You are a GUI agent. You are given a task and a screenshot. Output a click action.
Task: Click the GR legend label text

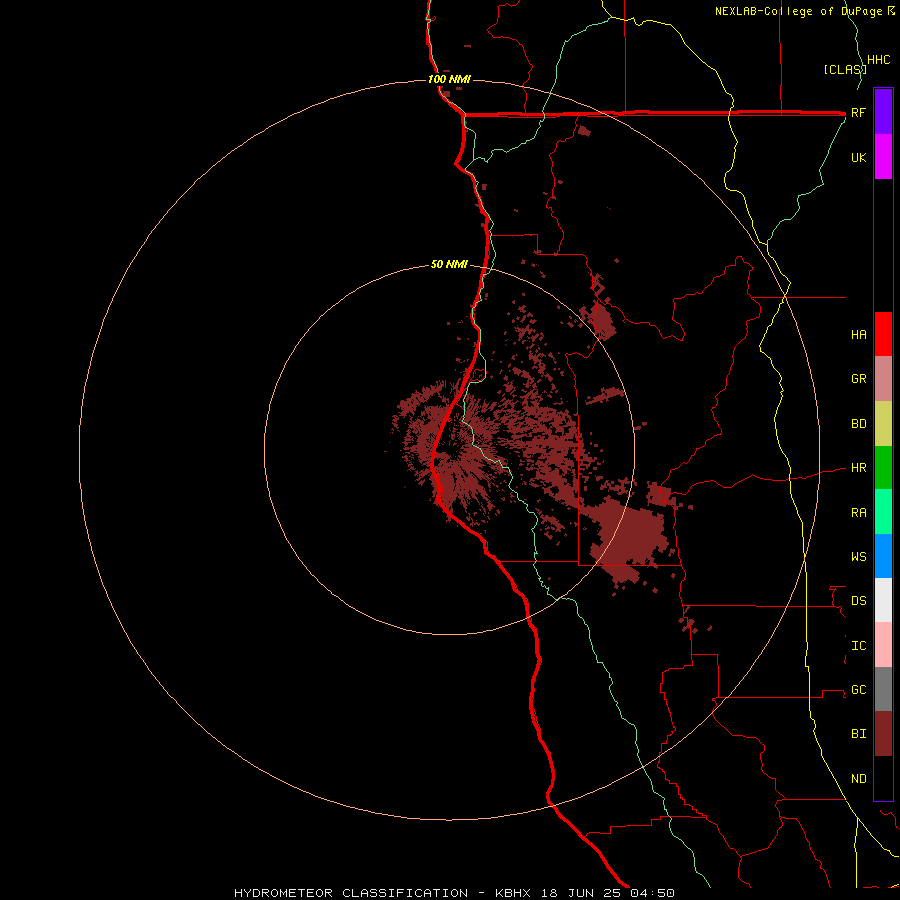(859, 379)
